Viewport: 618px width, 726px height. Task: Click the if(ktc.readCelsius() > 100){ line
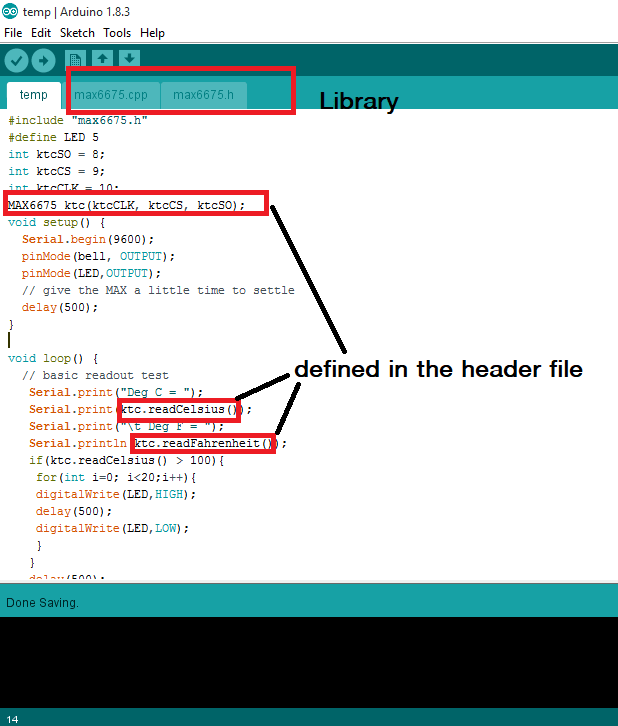pyautogui.click(x=126, y=461)
